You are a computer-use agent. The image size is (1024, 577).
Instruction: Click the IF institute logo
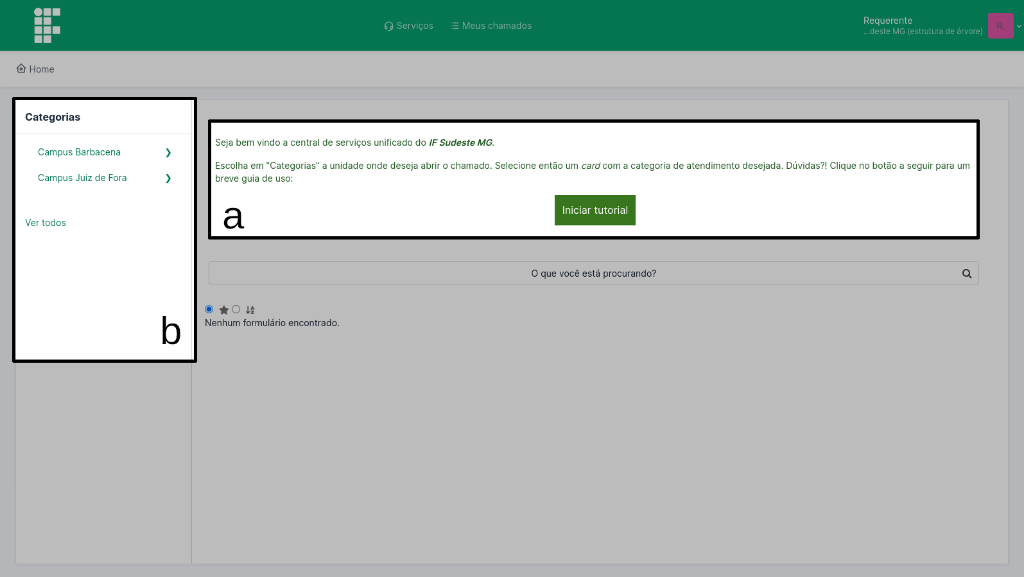47,25
